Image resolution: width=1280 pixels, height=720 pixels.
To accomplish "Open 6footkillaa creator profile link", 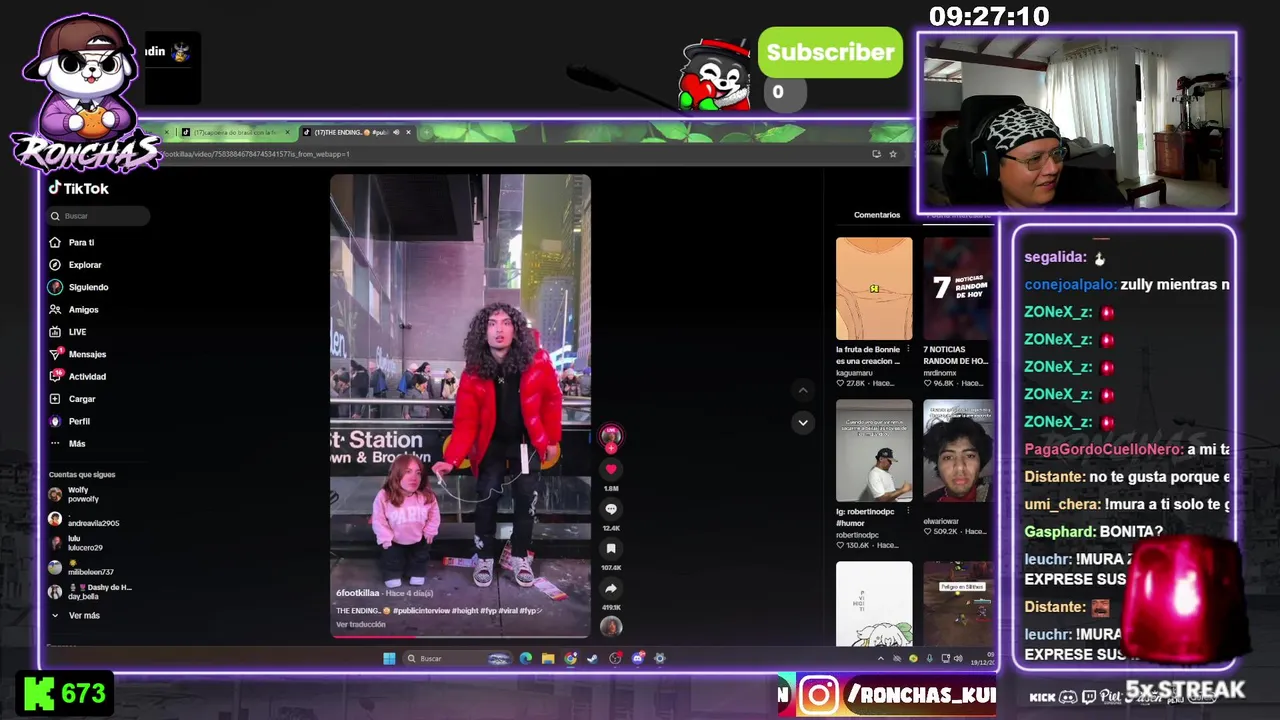I will coord(358,593).
